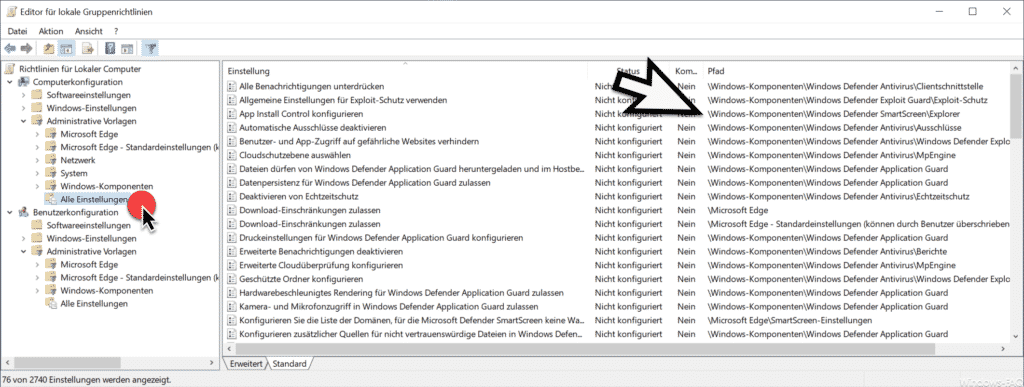Click policy icon beside 'App Install Control konfigurieren'

click(x=231, y=114)
